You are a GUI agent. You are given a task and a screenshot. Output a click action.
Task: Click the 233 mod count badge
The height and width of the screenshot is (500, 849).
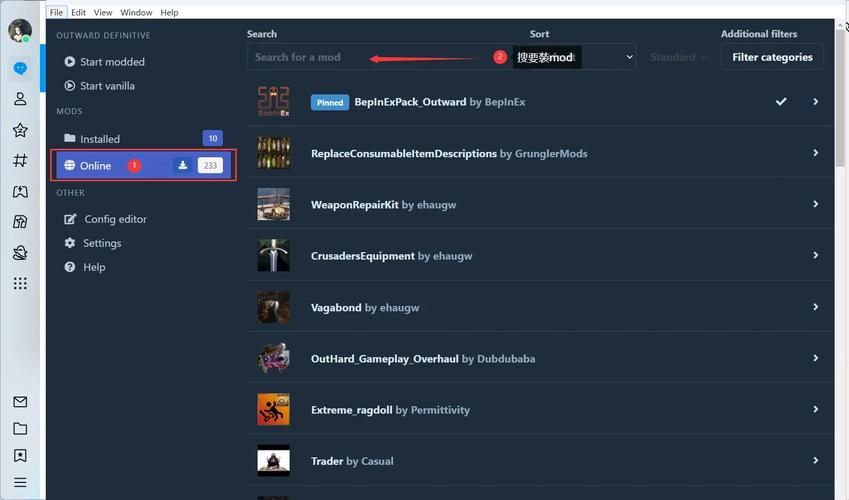click(210, 165)
